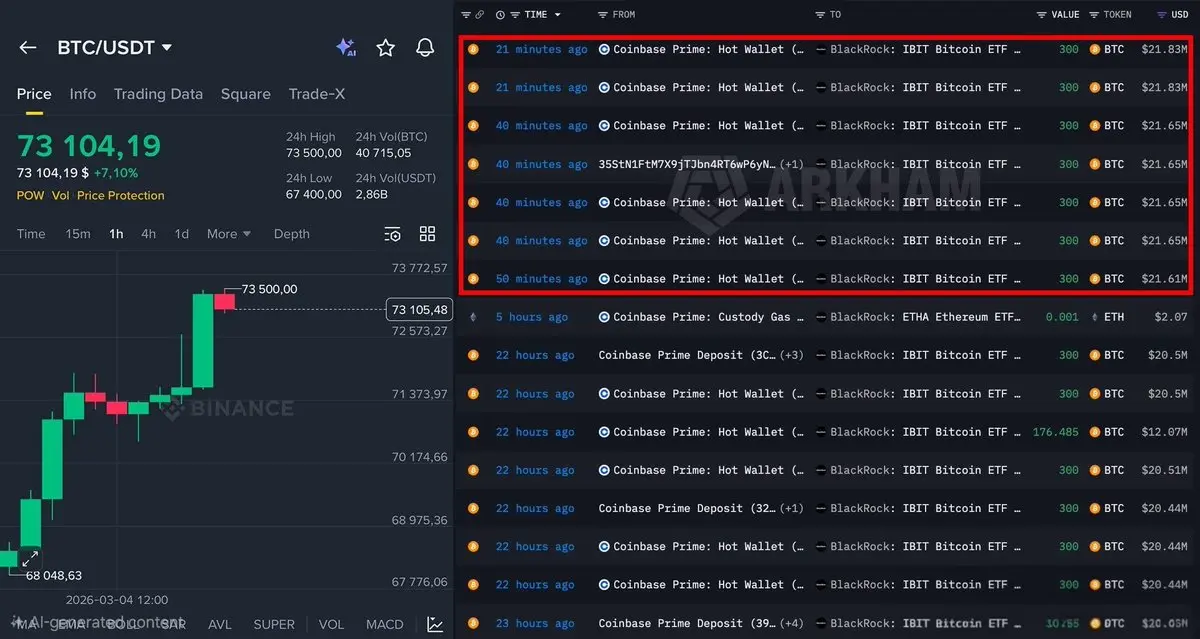Click the chain link icon in Arkham header
1200x639 pixels.
[x=480, y=15]
